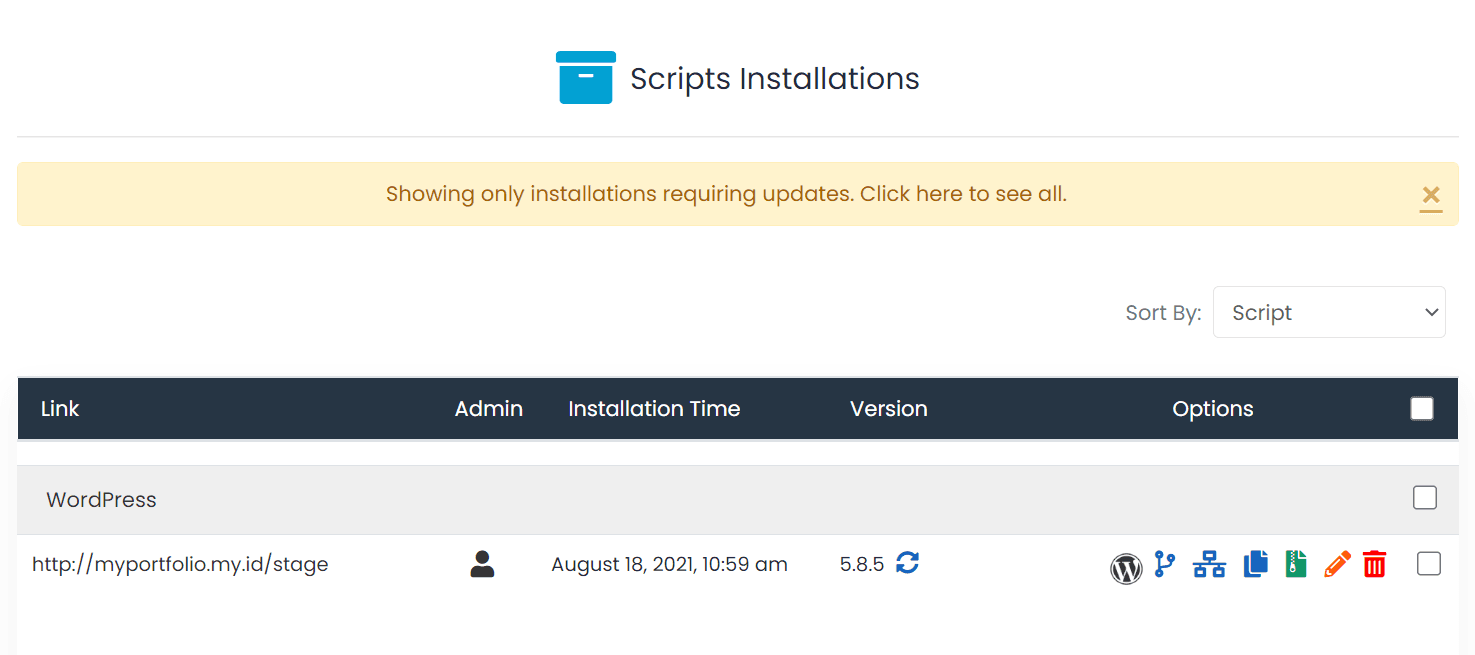Check the WordPress group row checkbox

tap(1424, 498)
